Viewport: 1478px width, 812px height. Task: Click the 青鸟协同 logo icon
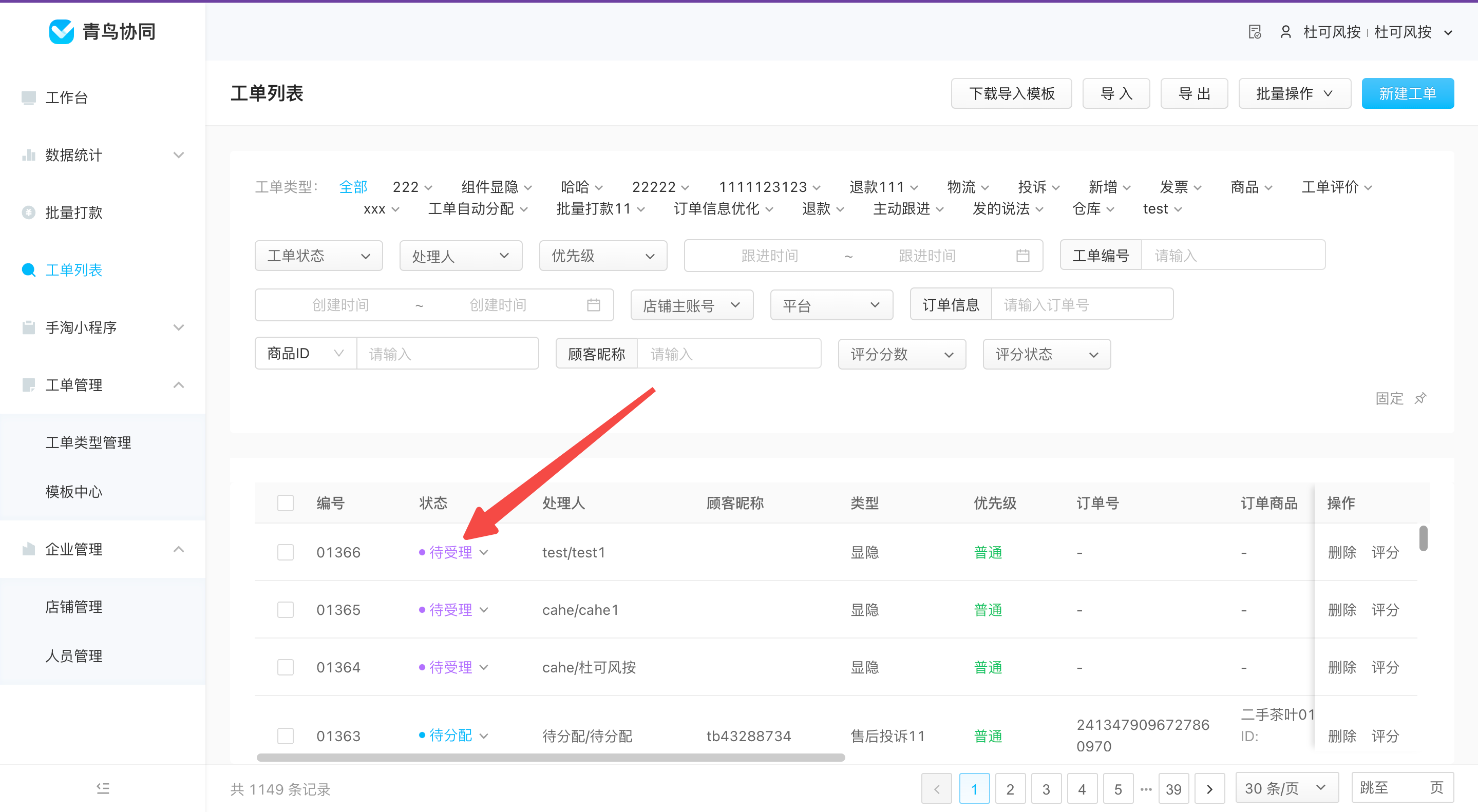pos(62,31)
